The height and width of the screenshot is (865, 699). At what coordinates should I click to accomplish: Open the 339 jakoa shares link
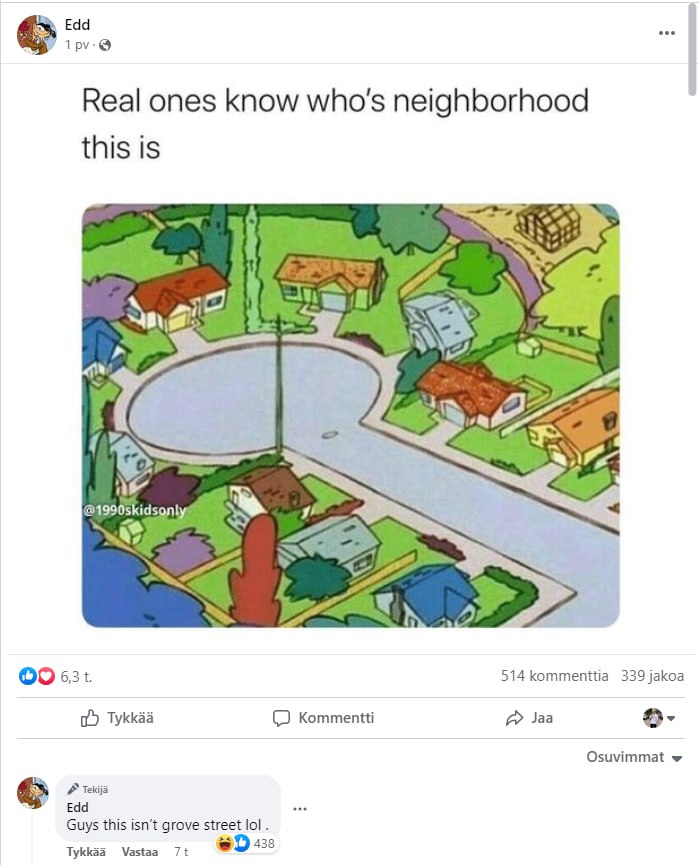[x=652, y=676]
